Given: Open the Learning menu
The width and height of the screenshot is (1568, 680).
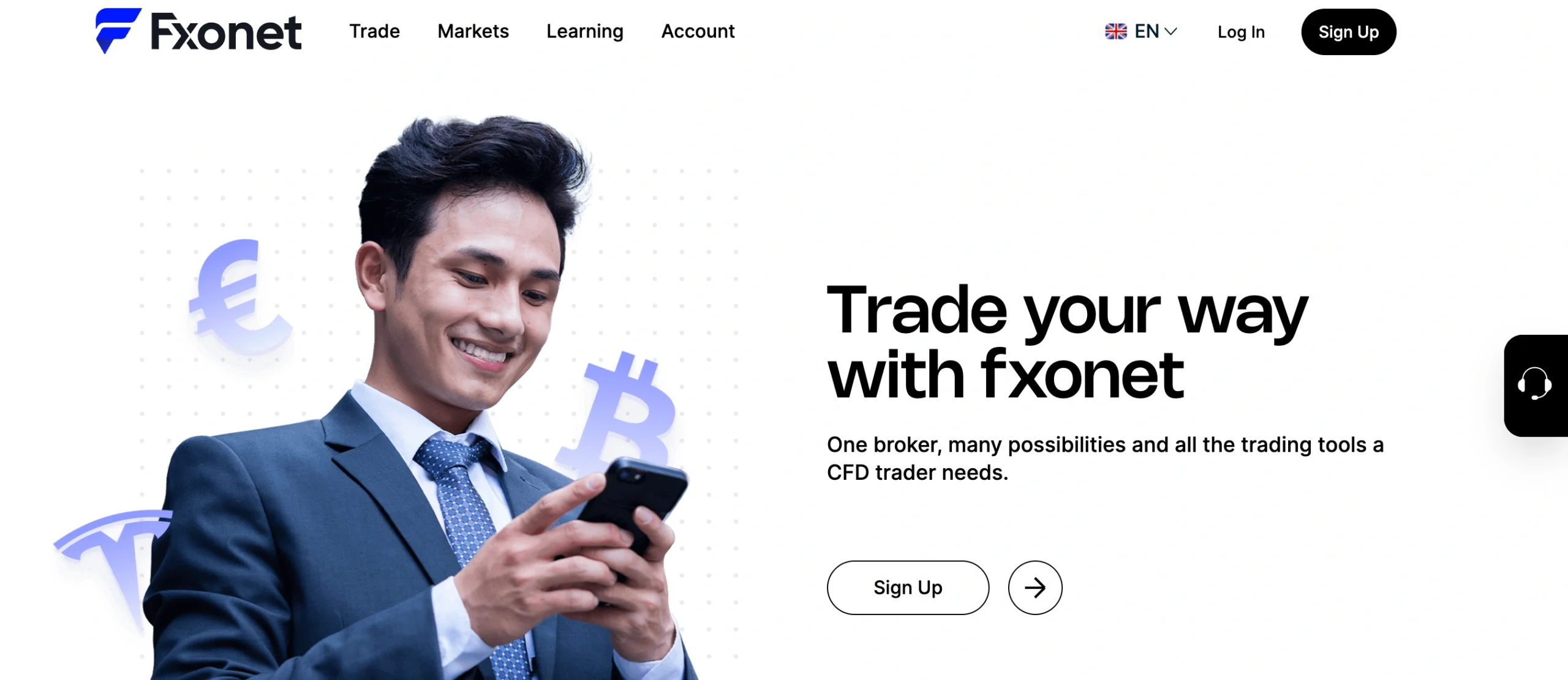Looking at the screenshot, I should click(585, 32).
